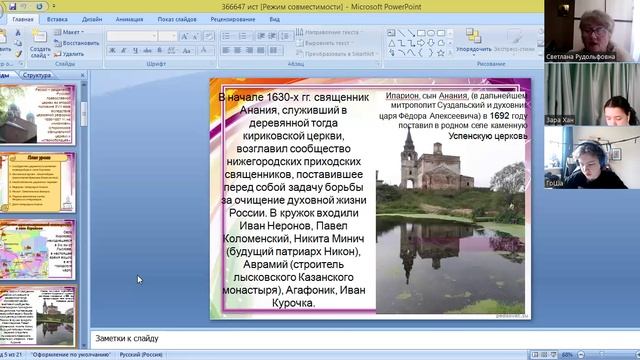Select the rectangle shape
This screenshot has height=360, width=640.
[421, 33]
